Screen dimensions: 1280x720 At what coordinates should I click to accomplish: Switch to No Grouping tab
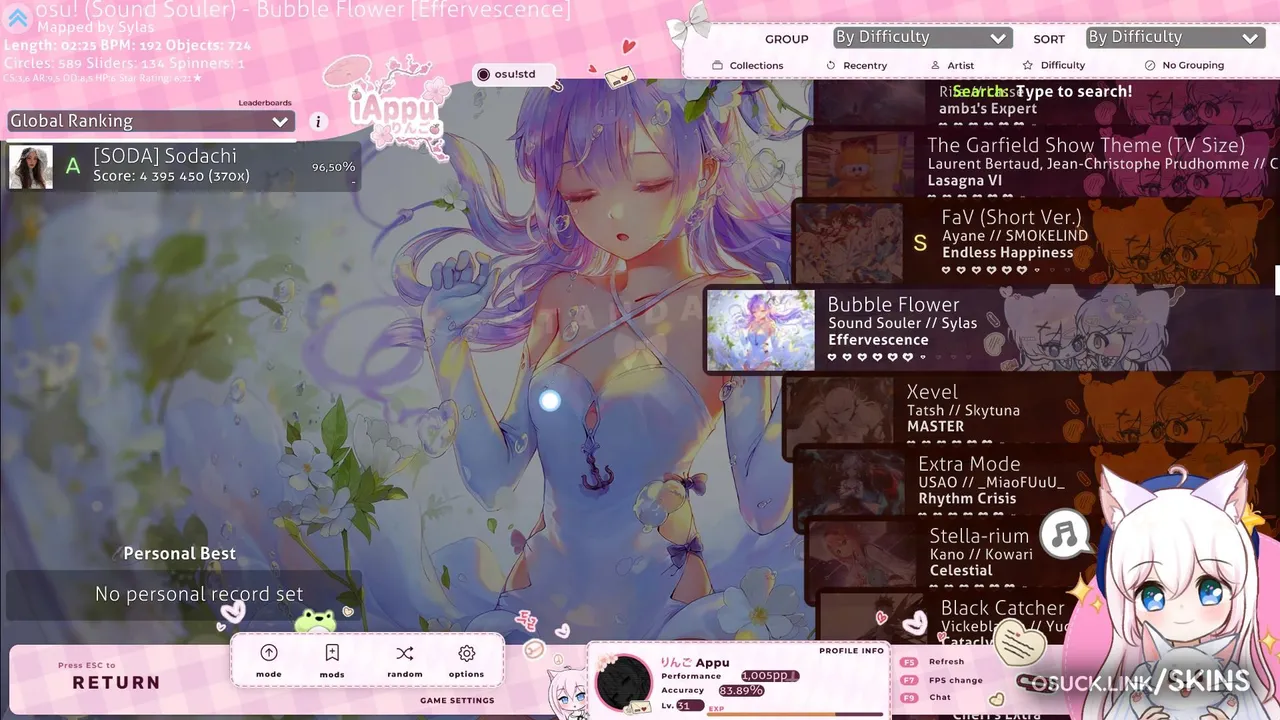1184,65
